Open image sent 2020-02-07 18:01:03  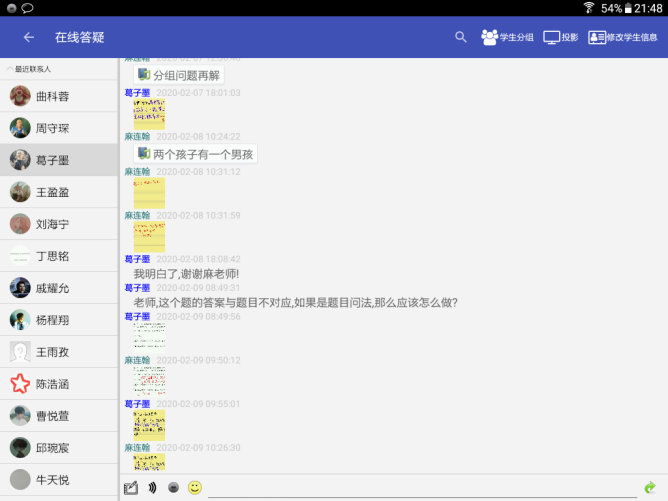pos(149,114)
